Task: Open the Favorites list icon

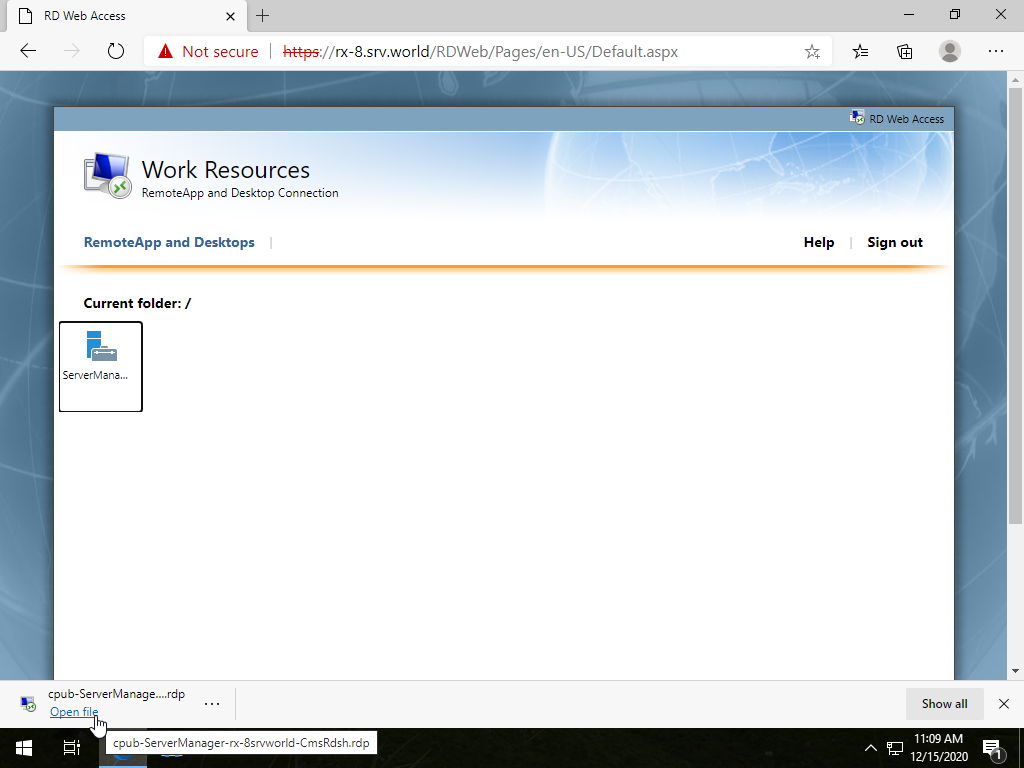Action: tap(861, 51)
